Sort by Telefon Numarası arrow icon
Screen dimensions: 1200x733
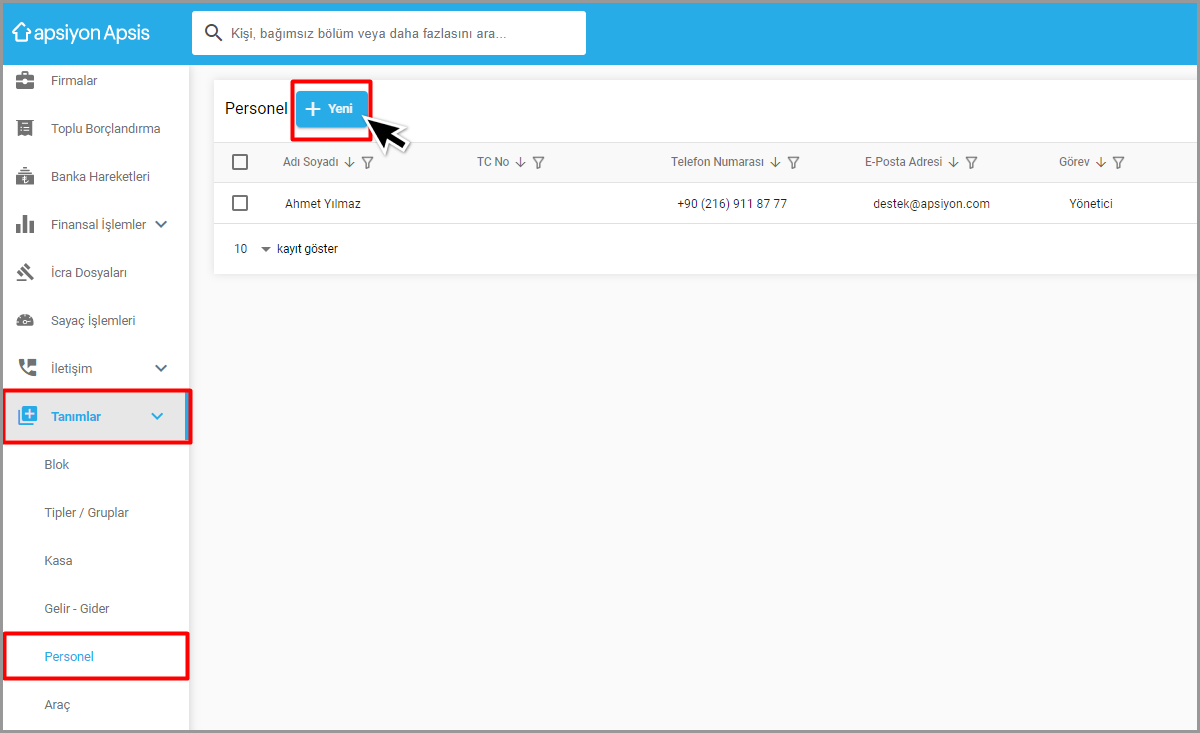(x=775, y=162)
